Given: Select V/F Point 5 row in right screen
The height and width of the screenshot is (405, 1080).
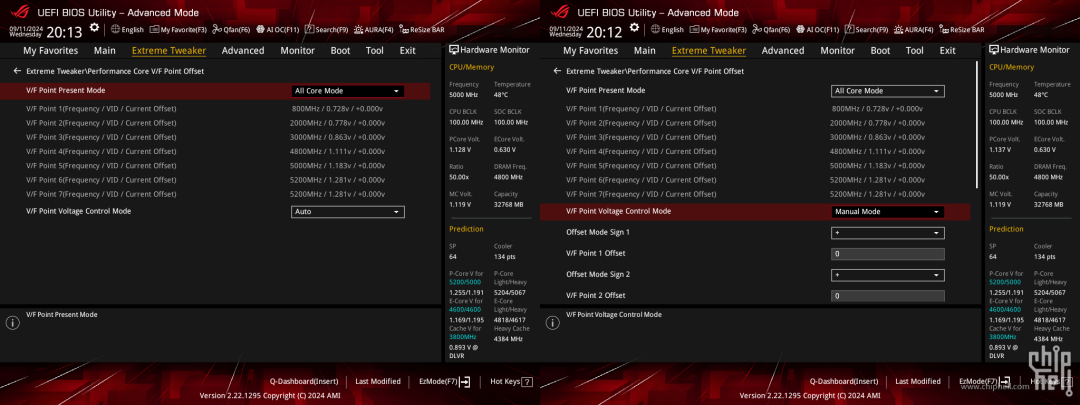Looking at the screenshot, I should 755,165.
